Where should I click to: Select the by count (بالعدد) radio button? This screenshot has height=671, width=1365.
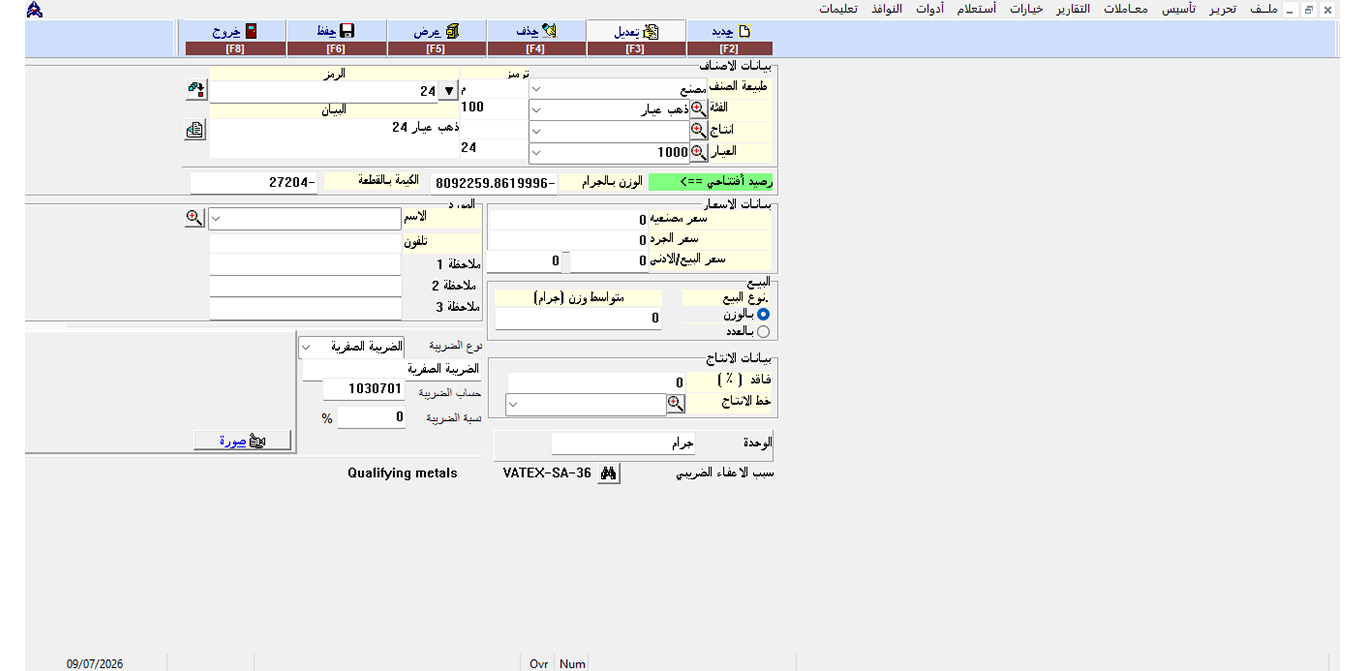tap(763, 331)
